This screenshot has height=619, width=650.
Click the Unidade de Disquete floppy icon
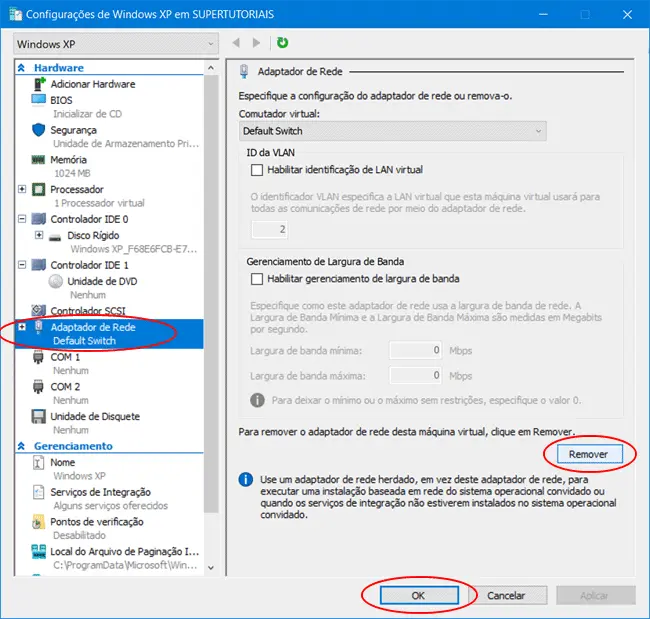tap(39, 416)
